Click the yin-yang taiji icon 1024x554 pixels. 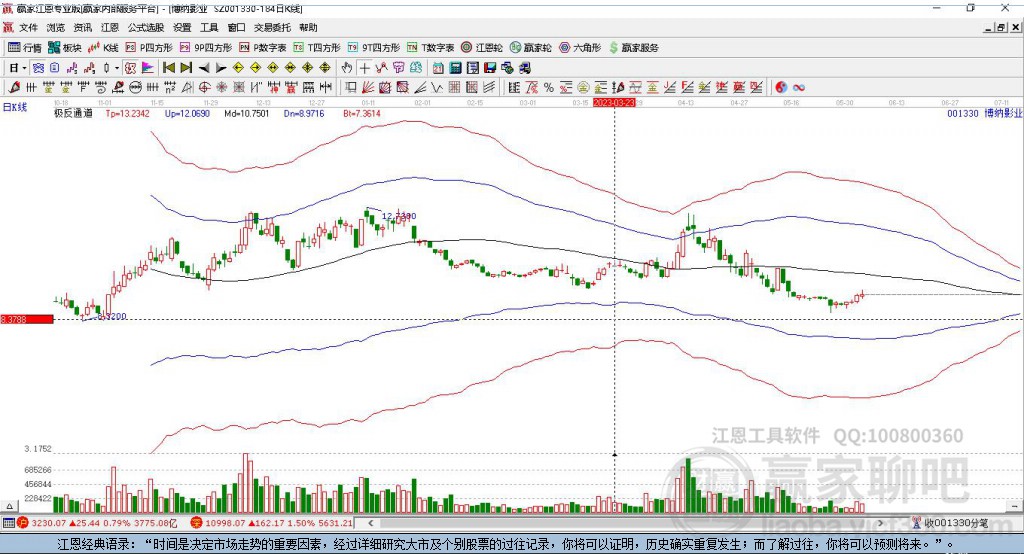(x=781, y=87)
